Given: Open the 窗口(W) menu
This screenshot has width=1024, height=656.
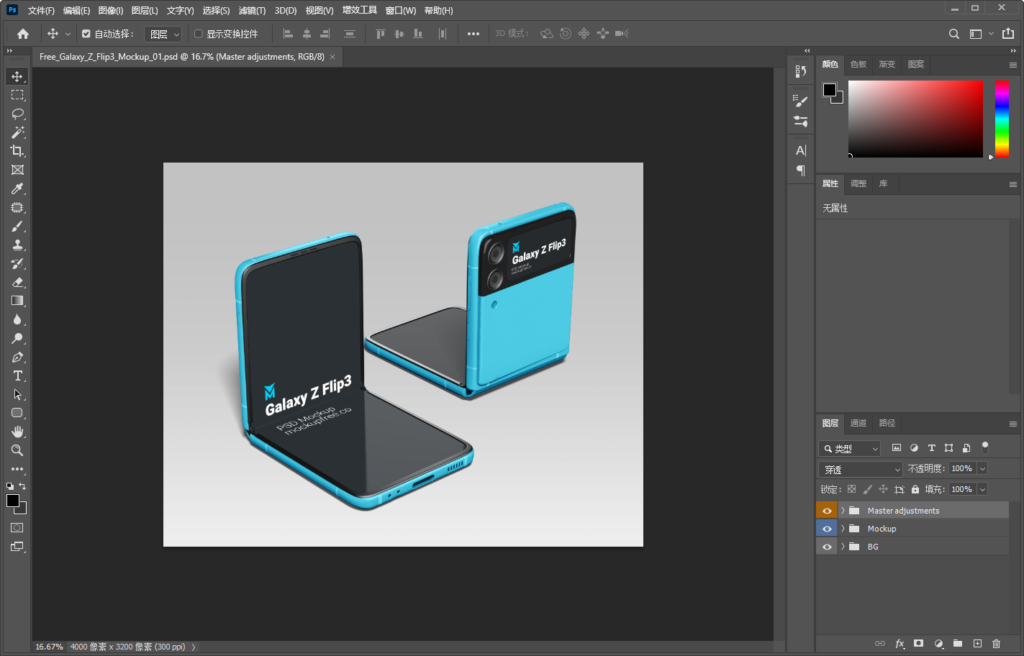Looking at the screenshot, I should coord(400,10).
